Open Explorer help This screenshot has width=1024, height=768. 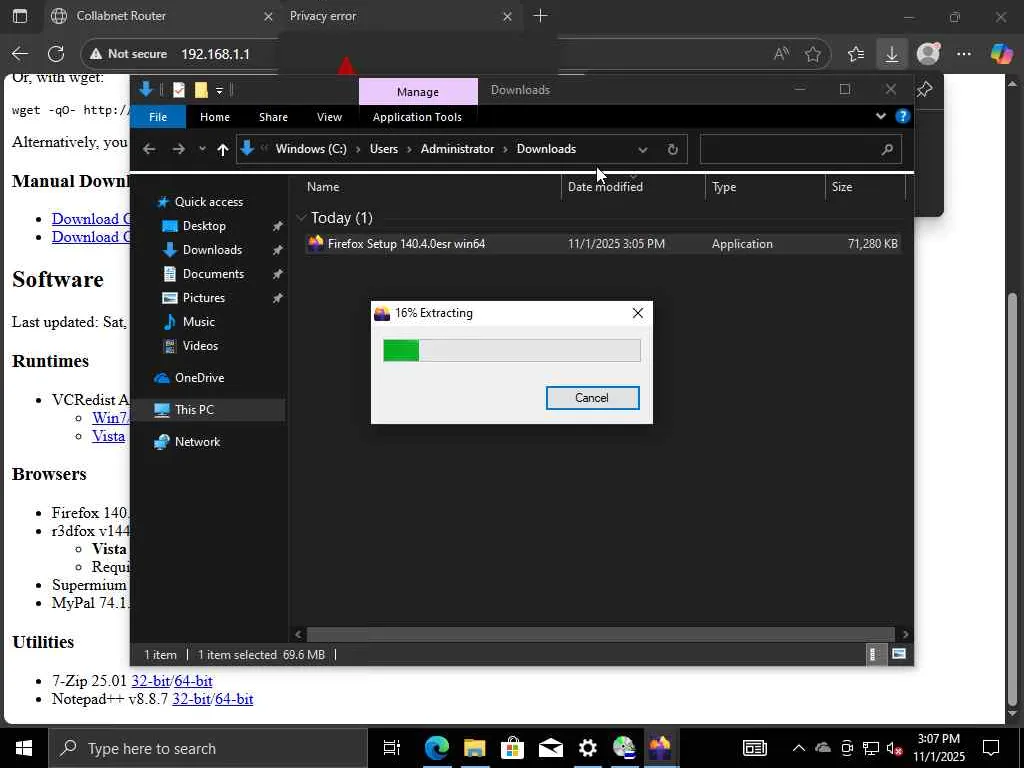coord(903,116)
